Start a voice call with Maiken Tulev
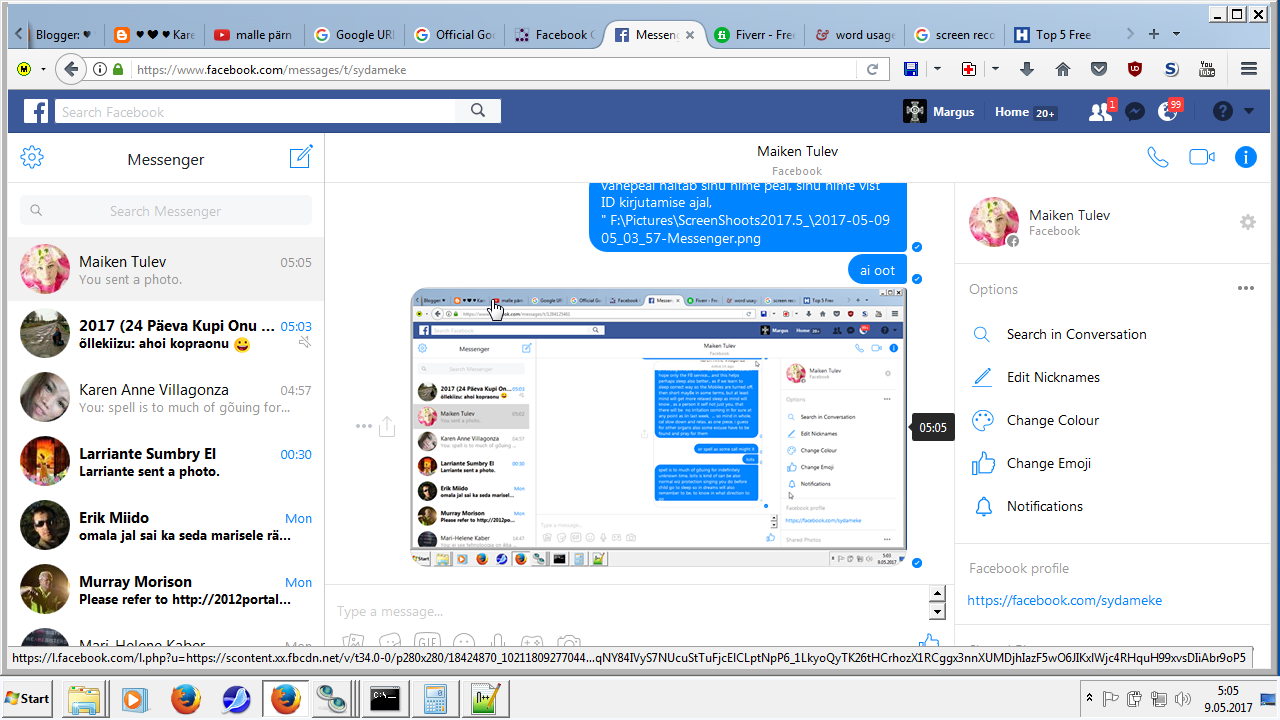This screenshot has width=1280, height=720. (x=1157, y=157)
